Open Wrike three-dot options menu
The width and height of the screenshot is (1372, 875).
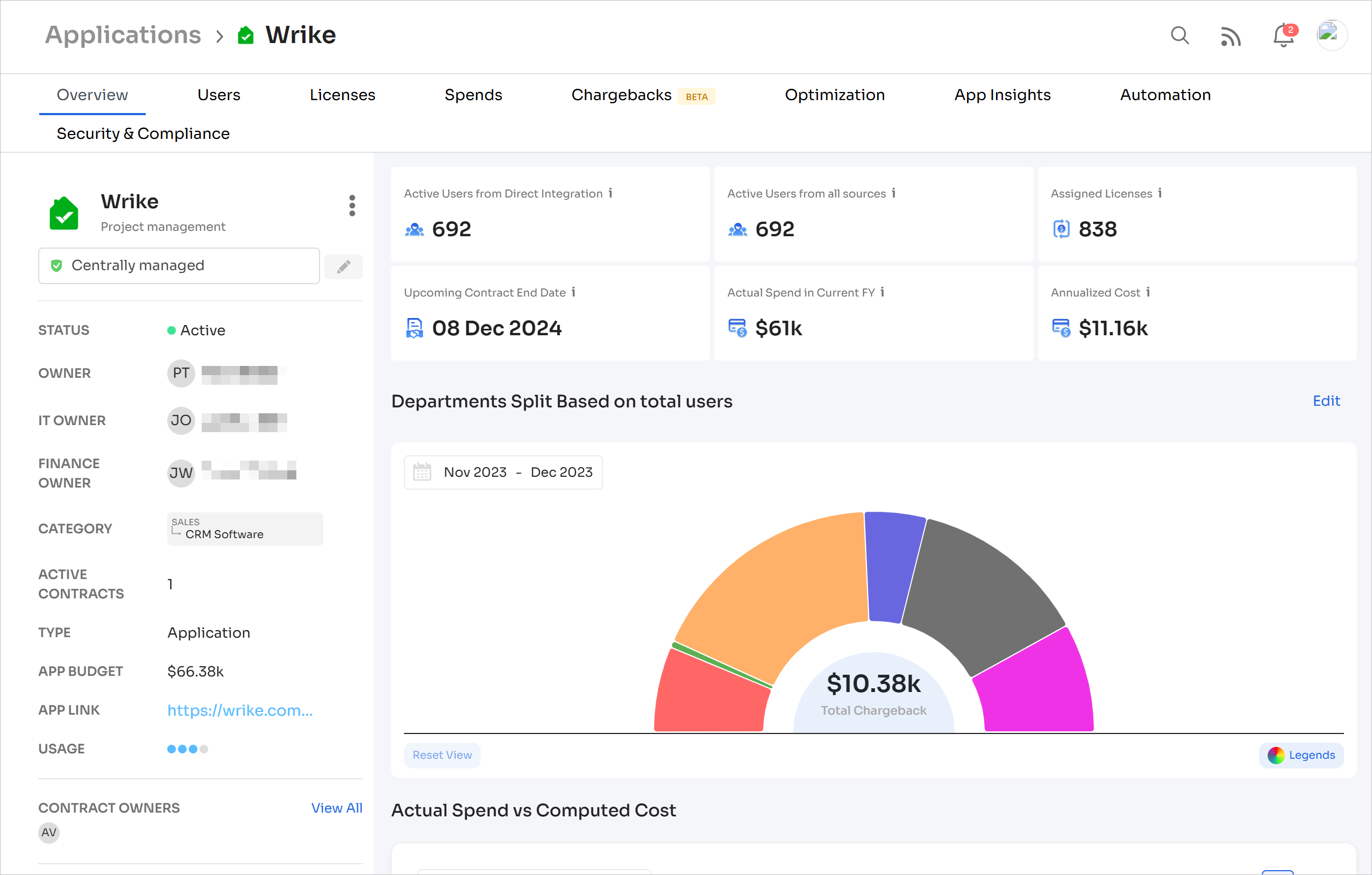[x=352, y=205]
